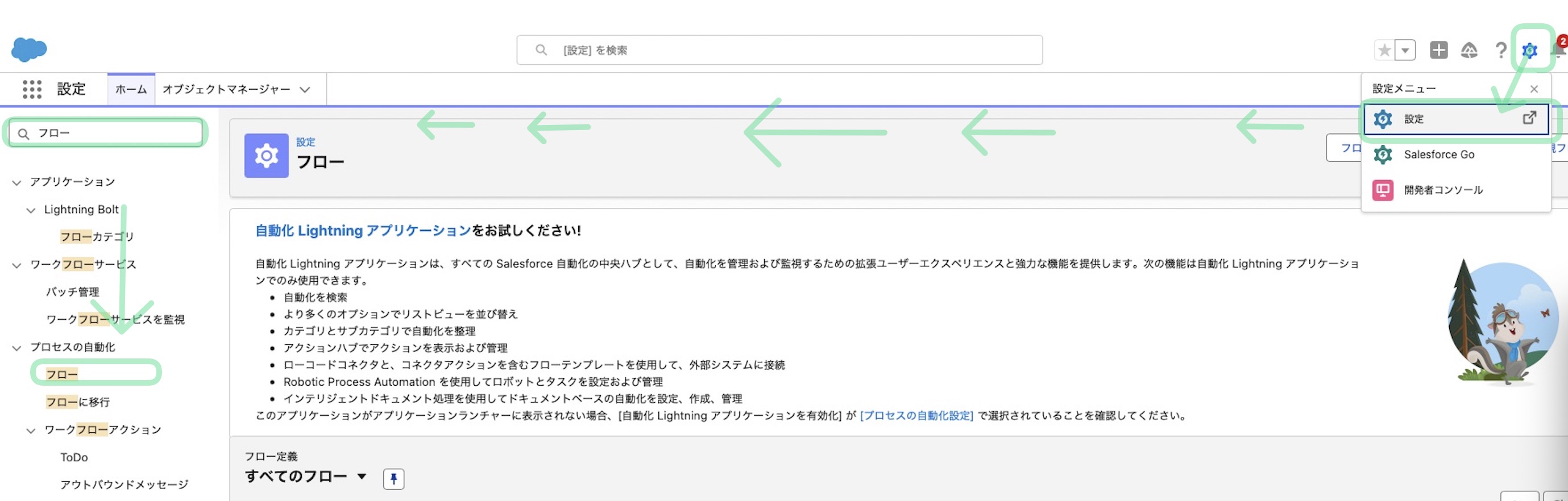
Task: Click the favorites star icon
Action: point(1384,50)
